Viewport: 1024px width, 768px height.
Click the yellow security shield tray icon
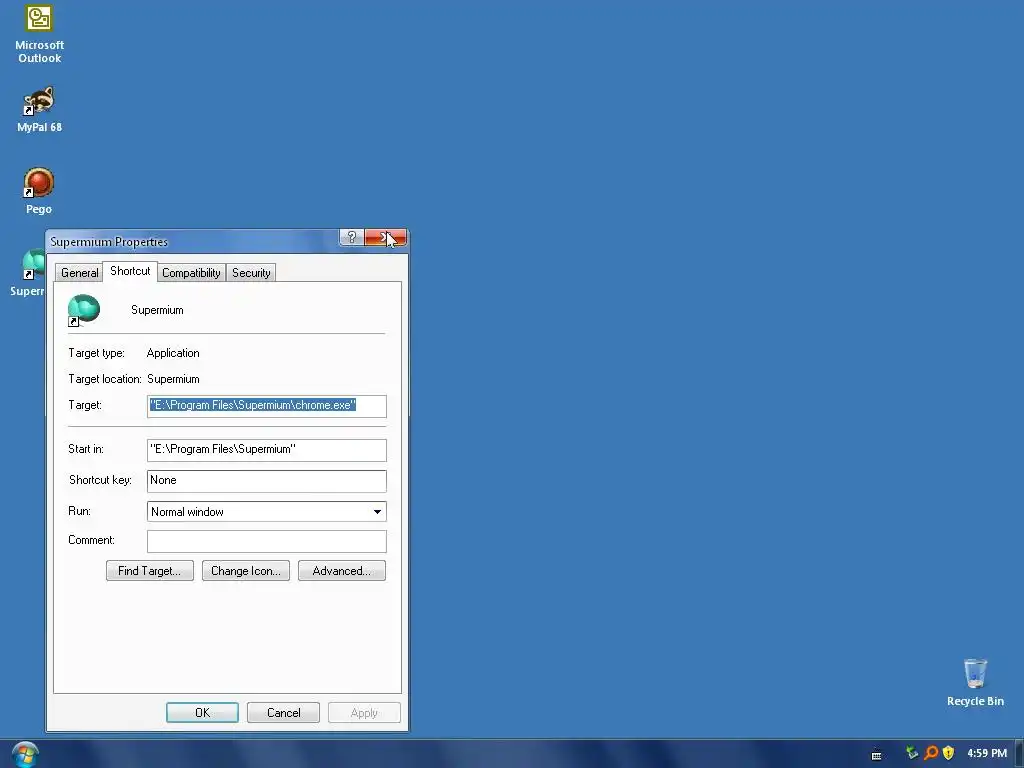pyautogui.click(x=948, y=753)
